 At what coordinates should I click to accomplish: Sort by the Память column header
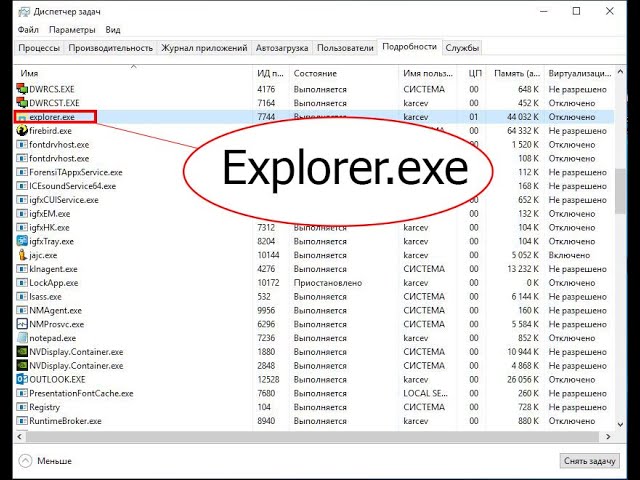516,73
